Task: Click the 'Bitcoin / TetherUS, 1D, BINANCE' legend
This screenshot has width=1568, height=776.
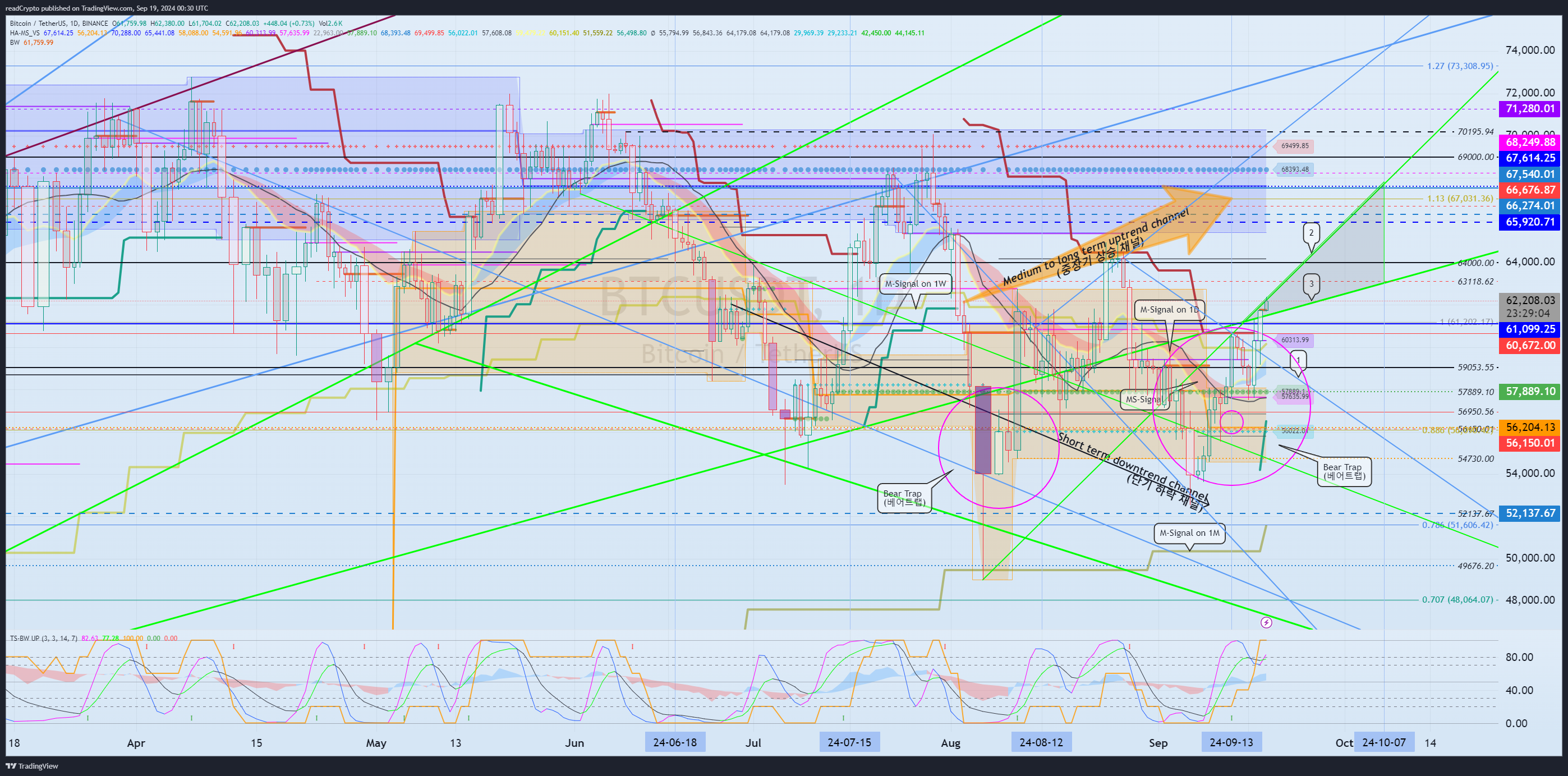Action: click(x=59, y=24)
